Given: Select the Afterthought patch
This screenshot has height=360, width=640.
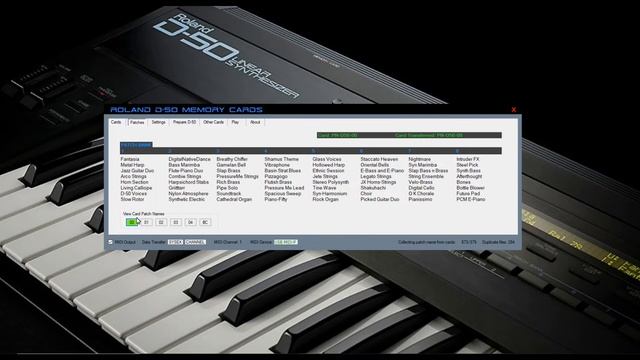Looking at the screenshot, I should pos(469,176).
